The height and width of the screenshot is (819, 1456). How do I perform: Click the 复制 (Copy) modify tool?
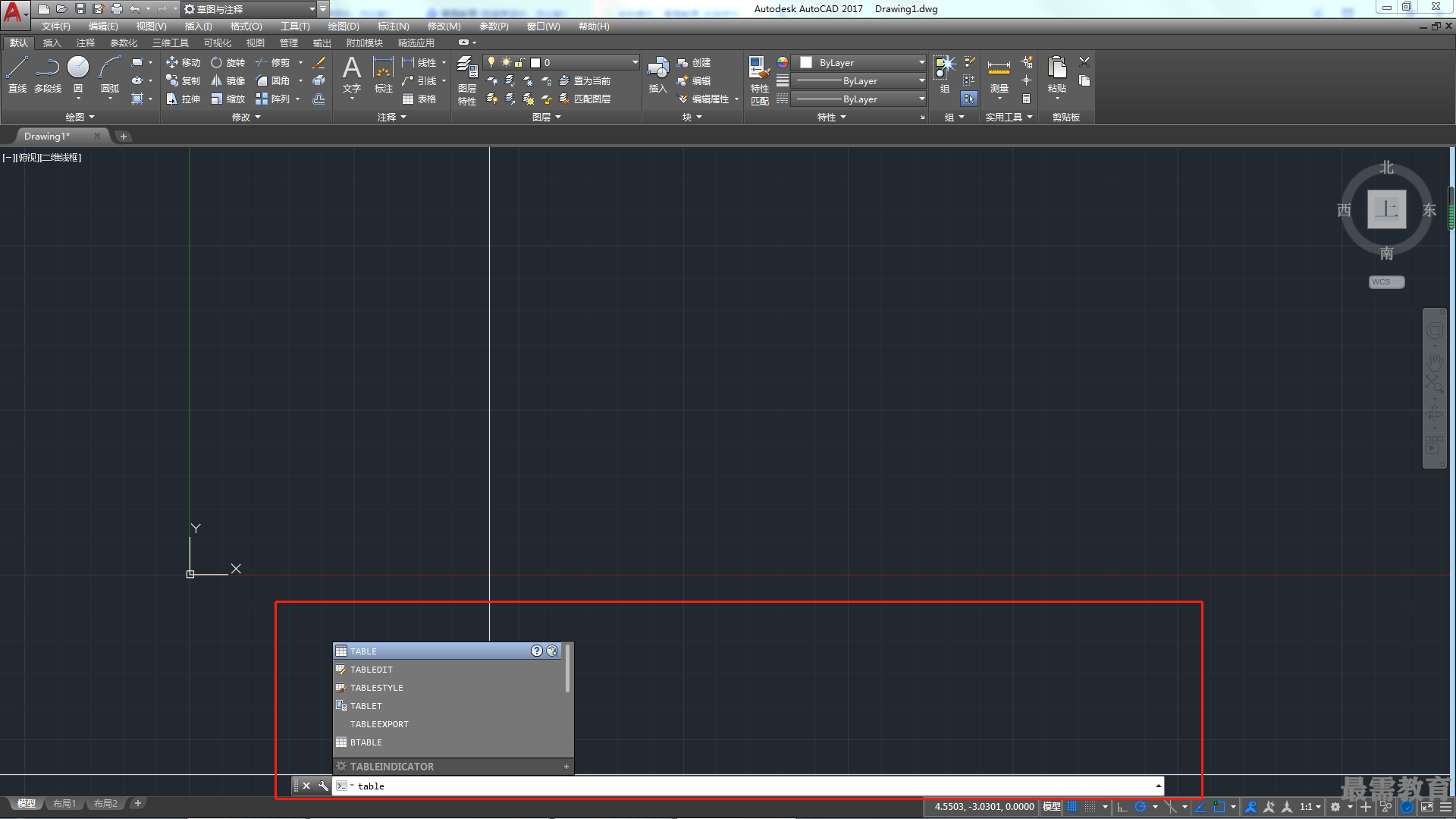coord(183,80)
